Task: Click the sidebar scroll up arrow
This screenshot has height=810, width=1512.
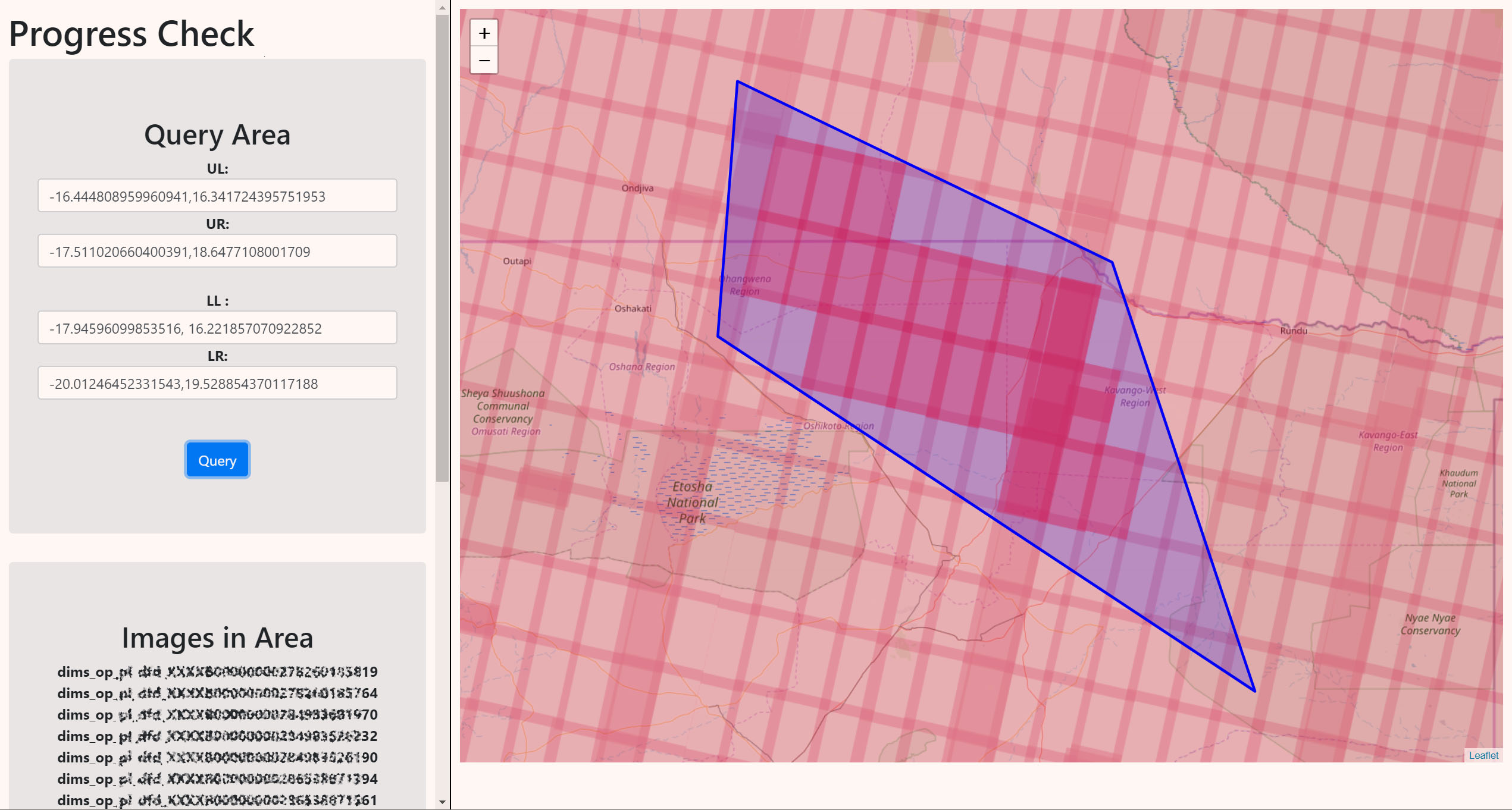Action: [442, 8]
